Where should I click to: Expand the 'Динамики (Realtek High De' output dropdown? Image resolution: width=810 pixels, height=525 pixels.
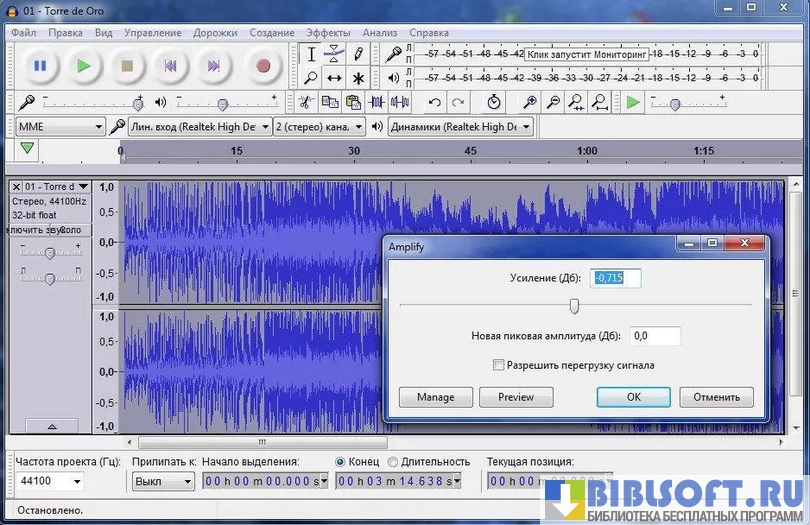click(460, 127)
